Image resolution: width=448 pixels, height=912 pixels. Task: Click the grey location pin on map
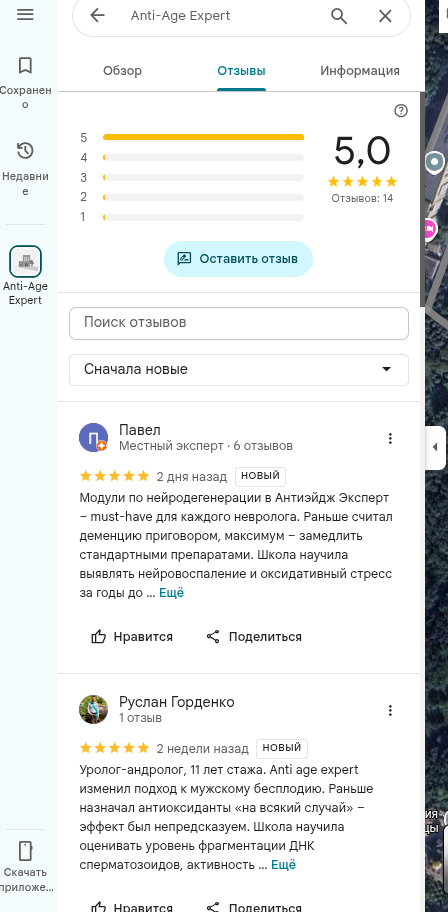tap(434, 163)
